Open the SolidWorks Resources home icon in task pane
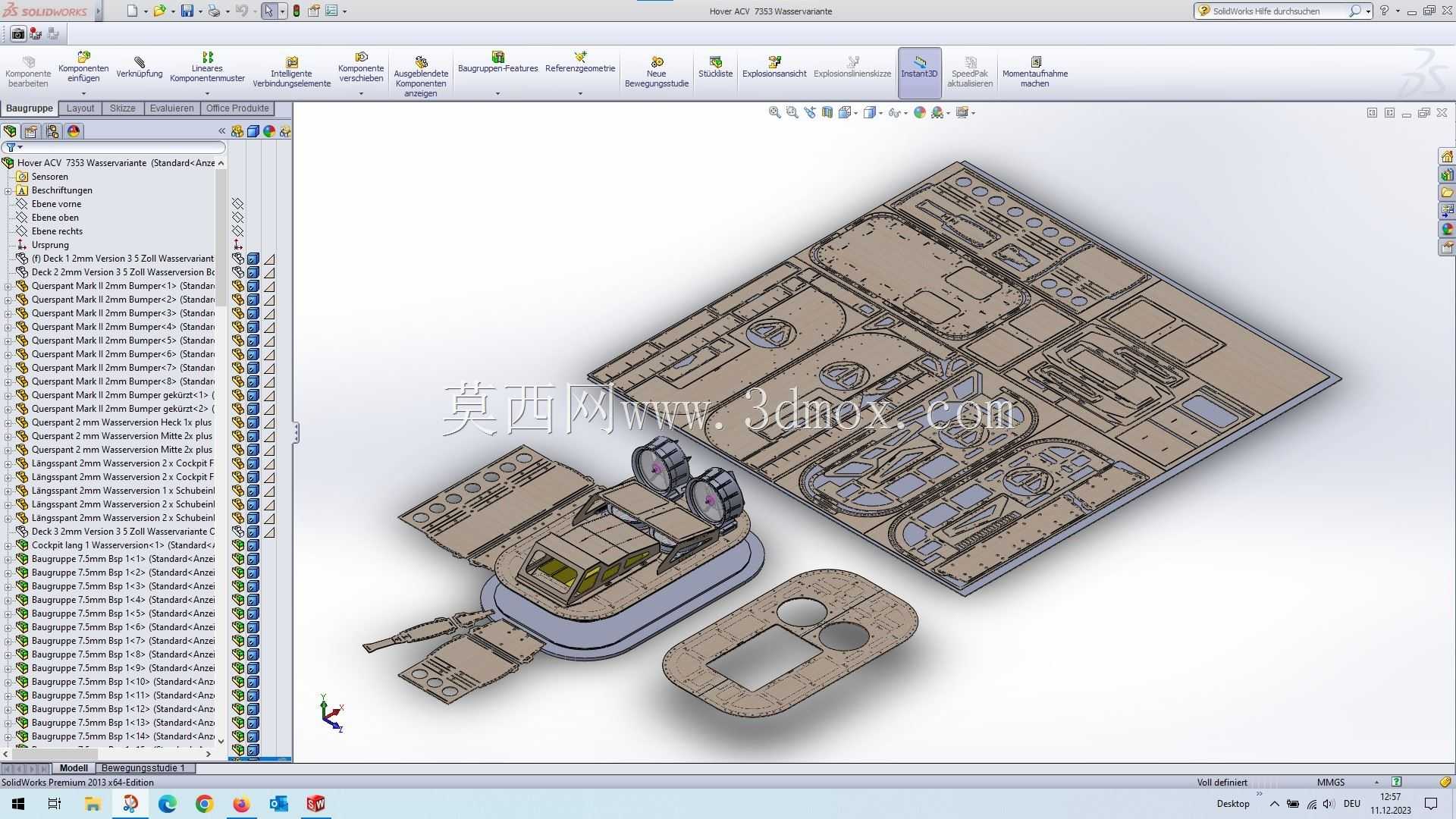 pos(1447,156)
